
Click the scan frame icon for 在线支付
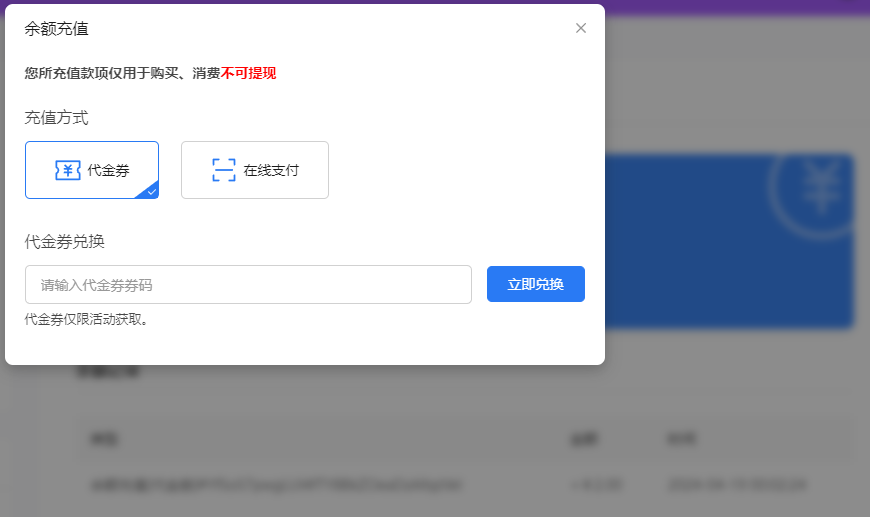pyautogui.click(x=224, y=170)
